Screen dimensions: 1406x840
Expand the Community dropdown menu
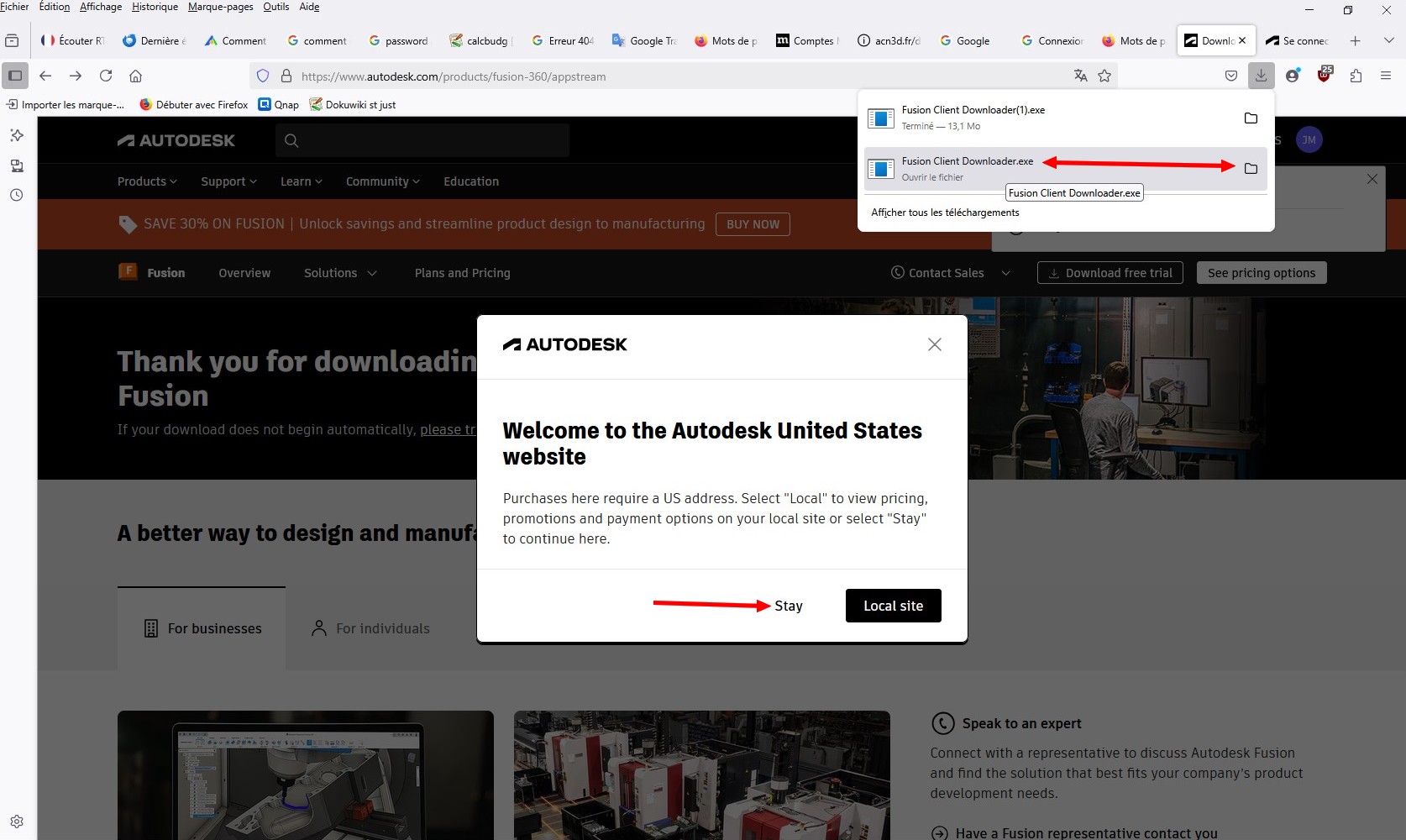[382, 181]
